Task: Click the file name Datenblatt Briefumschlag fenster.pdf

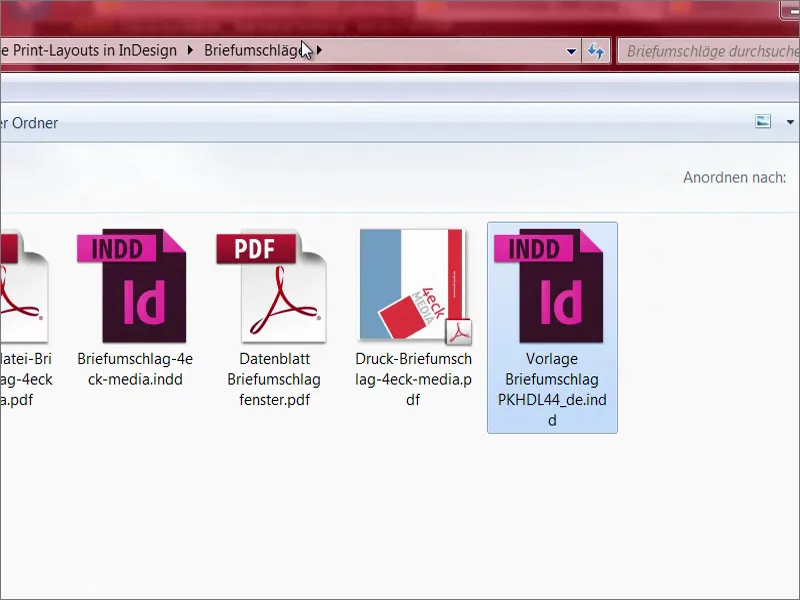Action: tap(274, 379)
